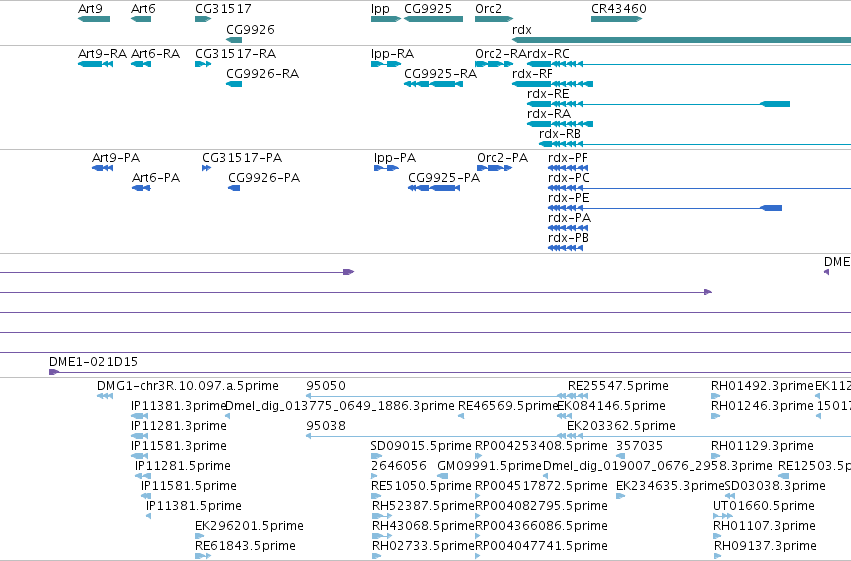This screenshot has width=851, height=561.
Task: Click the 95038 feature label
Action: 326,426
